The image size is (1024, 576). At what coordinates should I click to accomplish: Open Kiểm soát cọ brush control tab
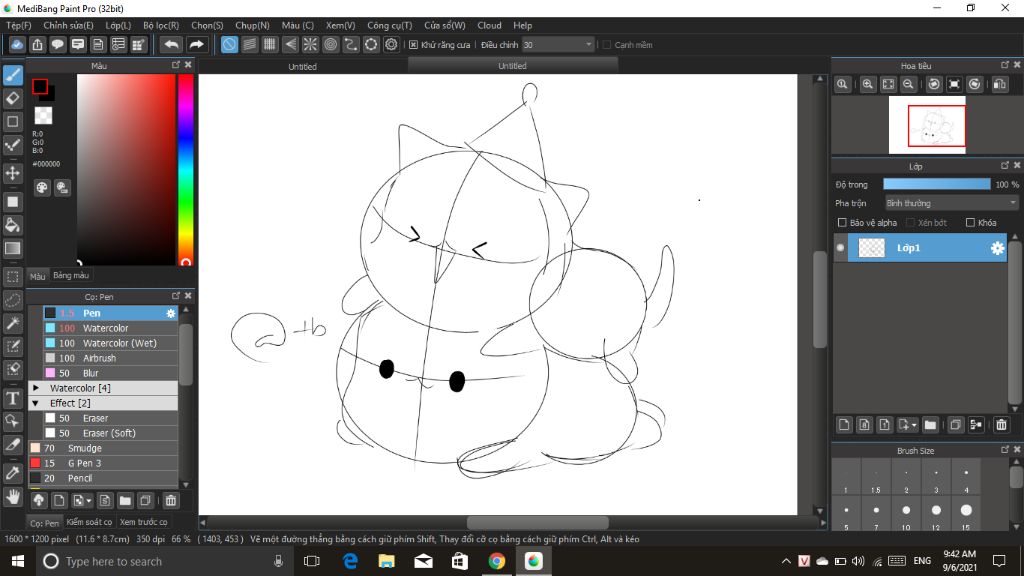click(89, 522)
